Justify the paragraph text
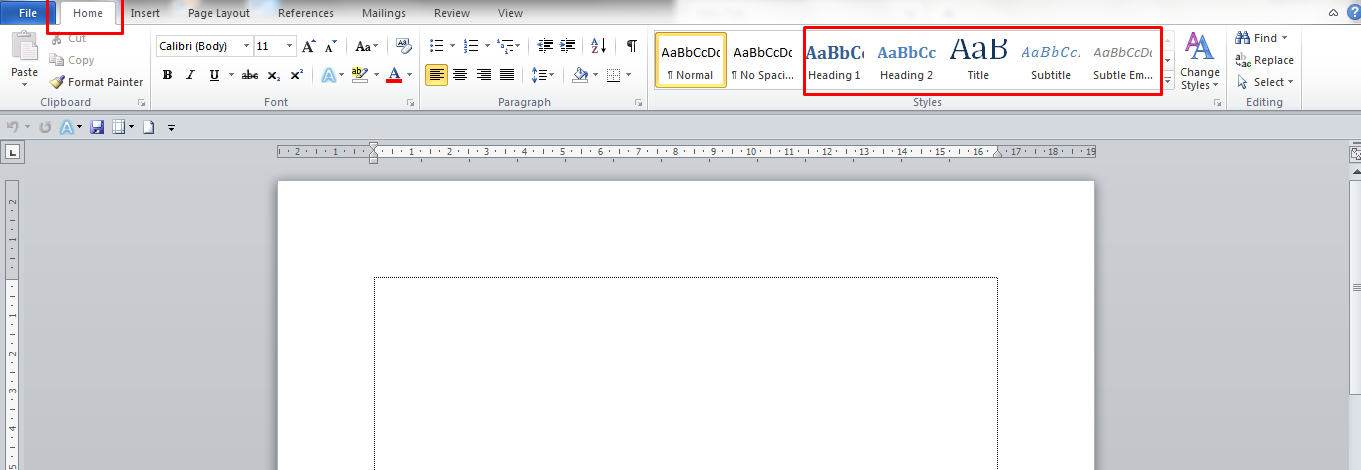This screenshot has height=470, width=1361. click(507, 75)
